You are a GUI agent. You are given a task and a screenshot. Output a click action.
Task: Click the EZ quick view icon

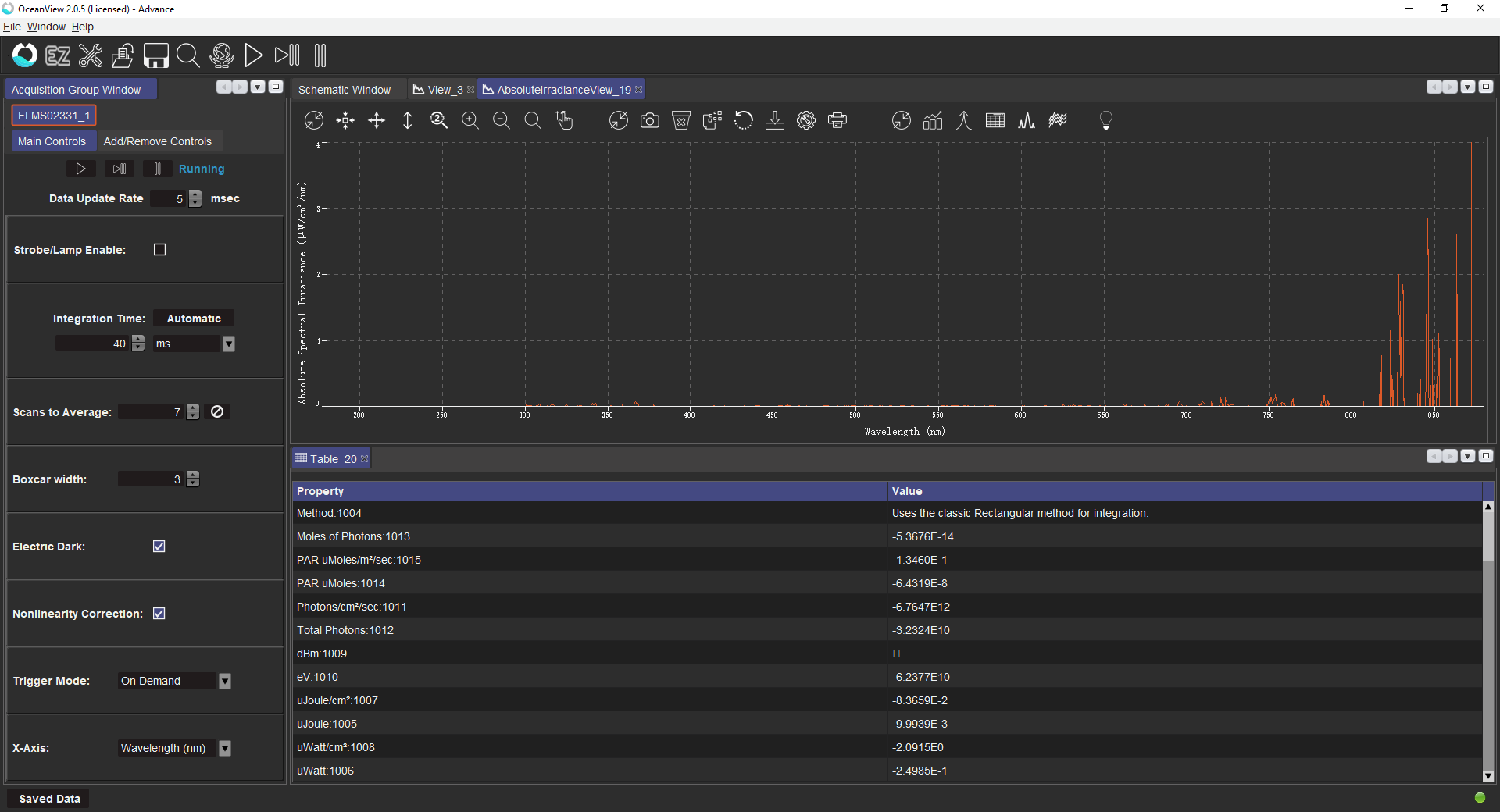point(58,55)
